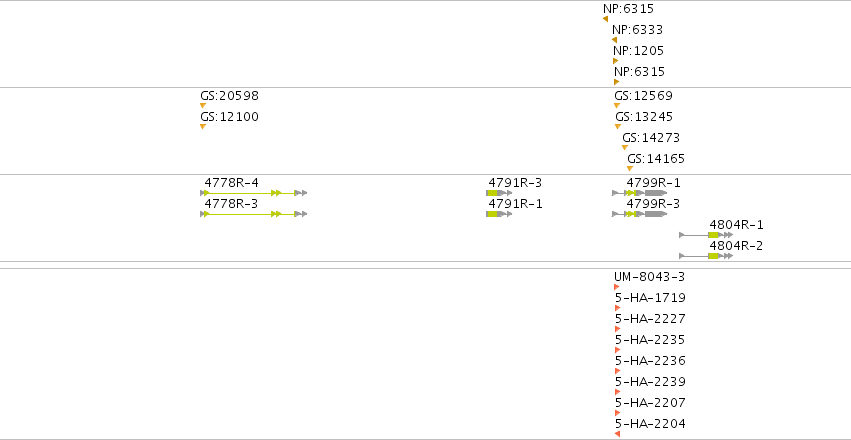Click the 5-HA-2239 label text
Viewport: 851px width, 440px height.
(650, 382)
